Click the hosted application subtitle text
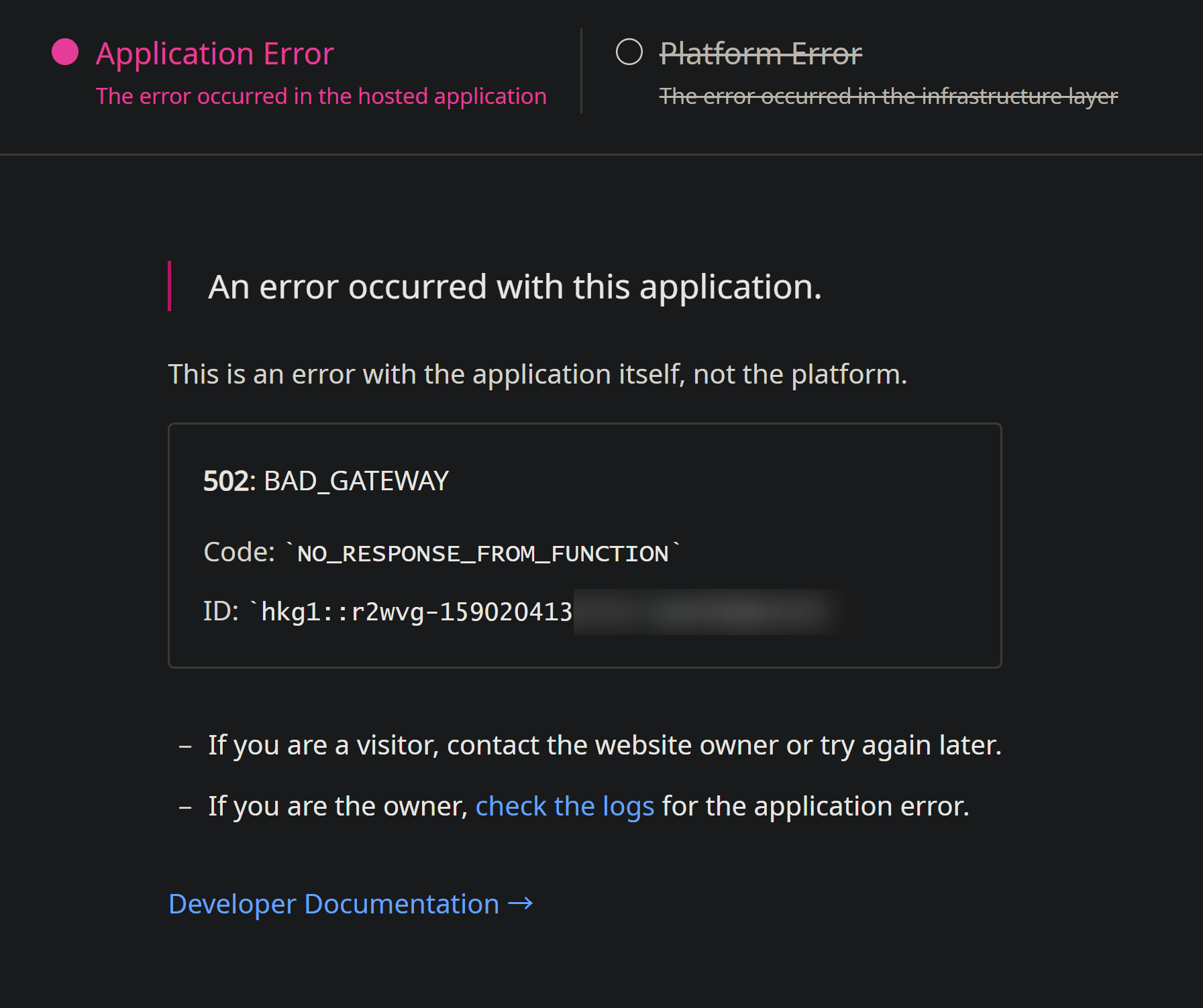This screenshot has width=1203, height=1008. [321, 96]
